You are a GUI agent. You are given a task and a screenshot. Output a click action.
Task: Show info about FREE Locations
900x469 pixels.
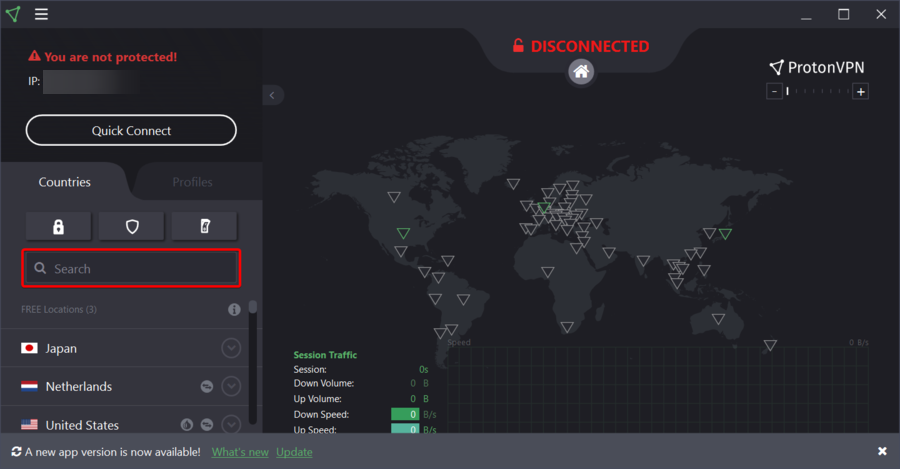pyautogui.click(x=234, y=309)
